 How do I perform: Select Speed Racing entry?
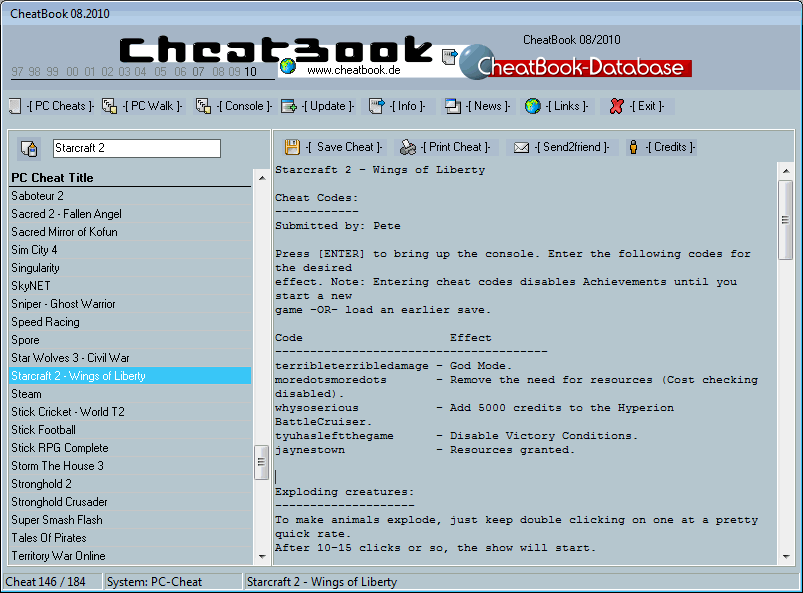click(x=131, y=322)
